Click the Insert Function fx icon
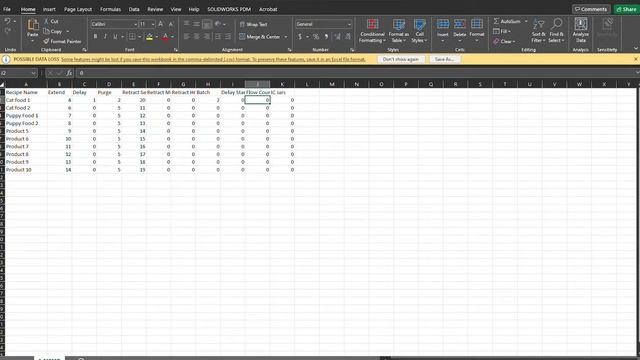 (69, 73)
